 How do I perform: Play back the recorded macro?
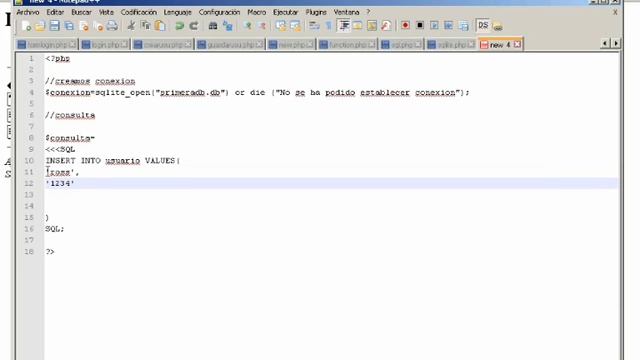point(434,26)
